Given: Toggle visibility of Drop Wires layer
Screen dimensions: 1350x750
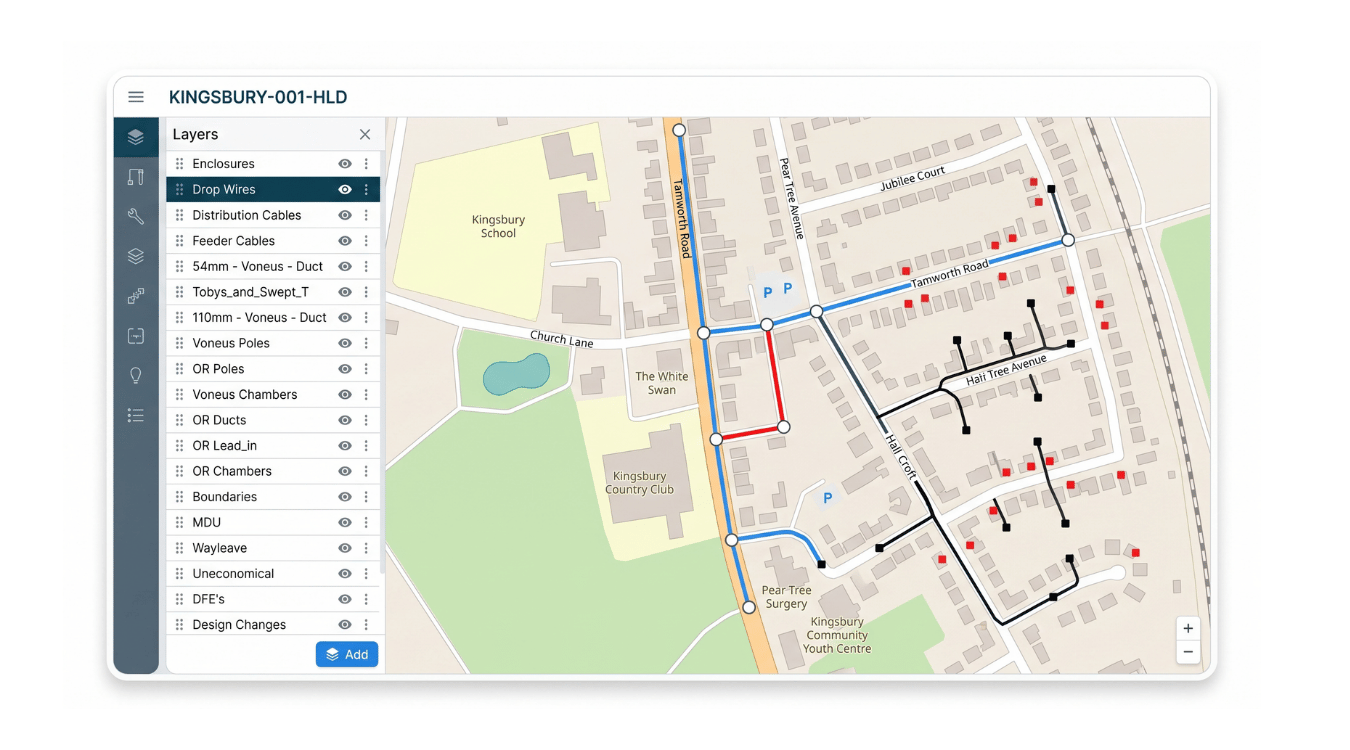Looking at the screenshot, I should pos(345,190).
